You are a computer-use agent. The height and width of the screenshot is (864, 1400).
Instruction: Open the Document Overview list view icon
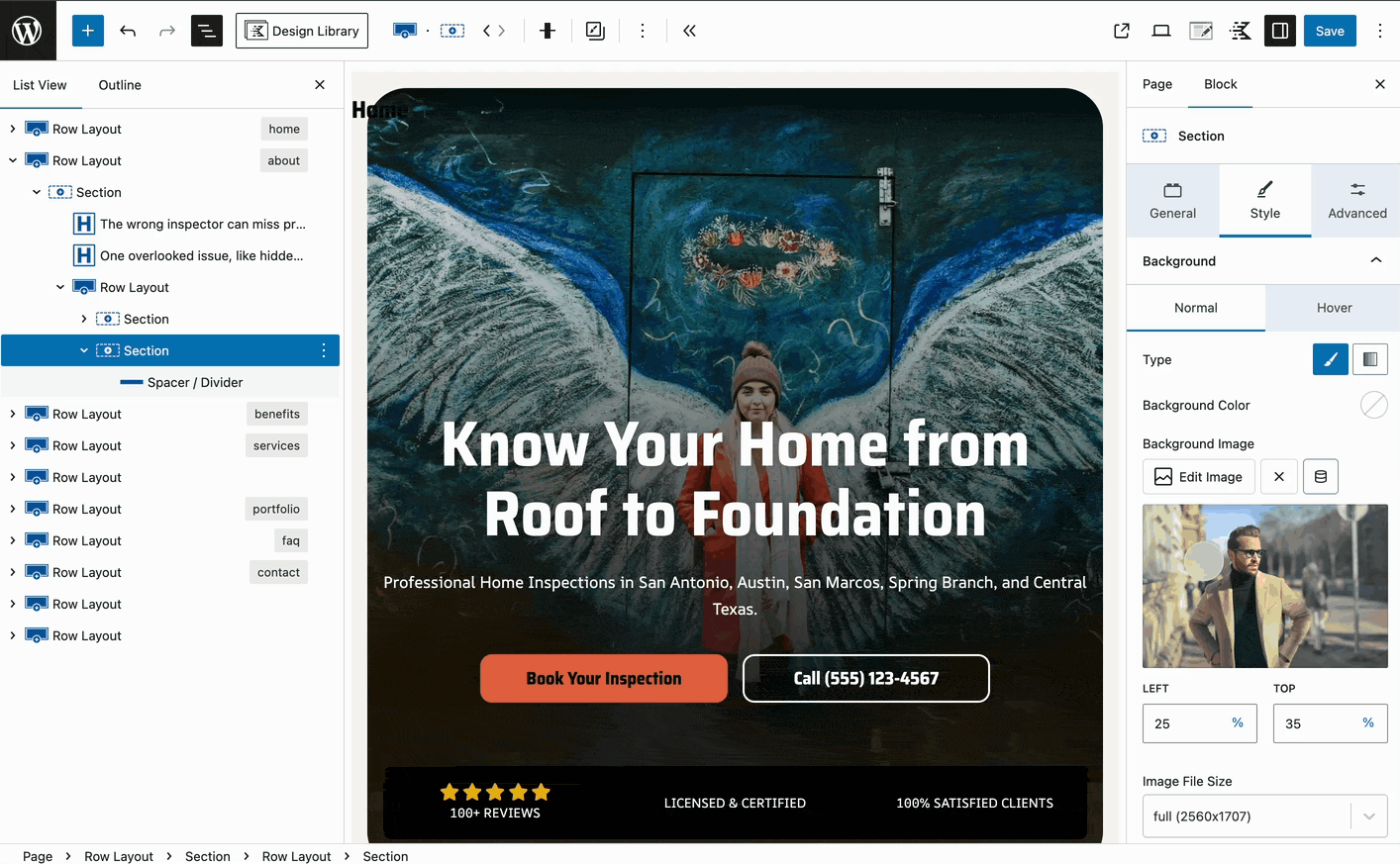[x=207, y=31]
